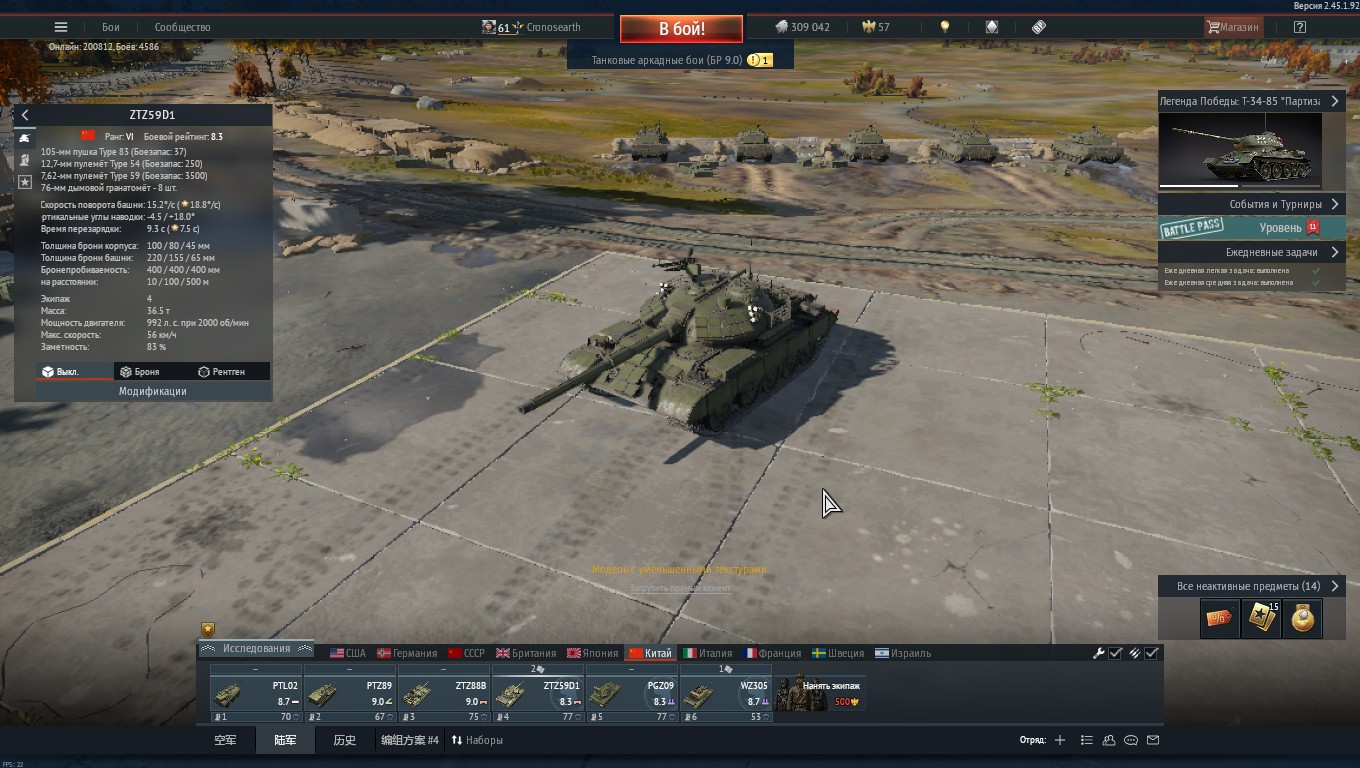
Task: Select the Швеция nation tab
Action: 838,653
